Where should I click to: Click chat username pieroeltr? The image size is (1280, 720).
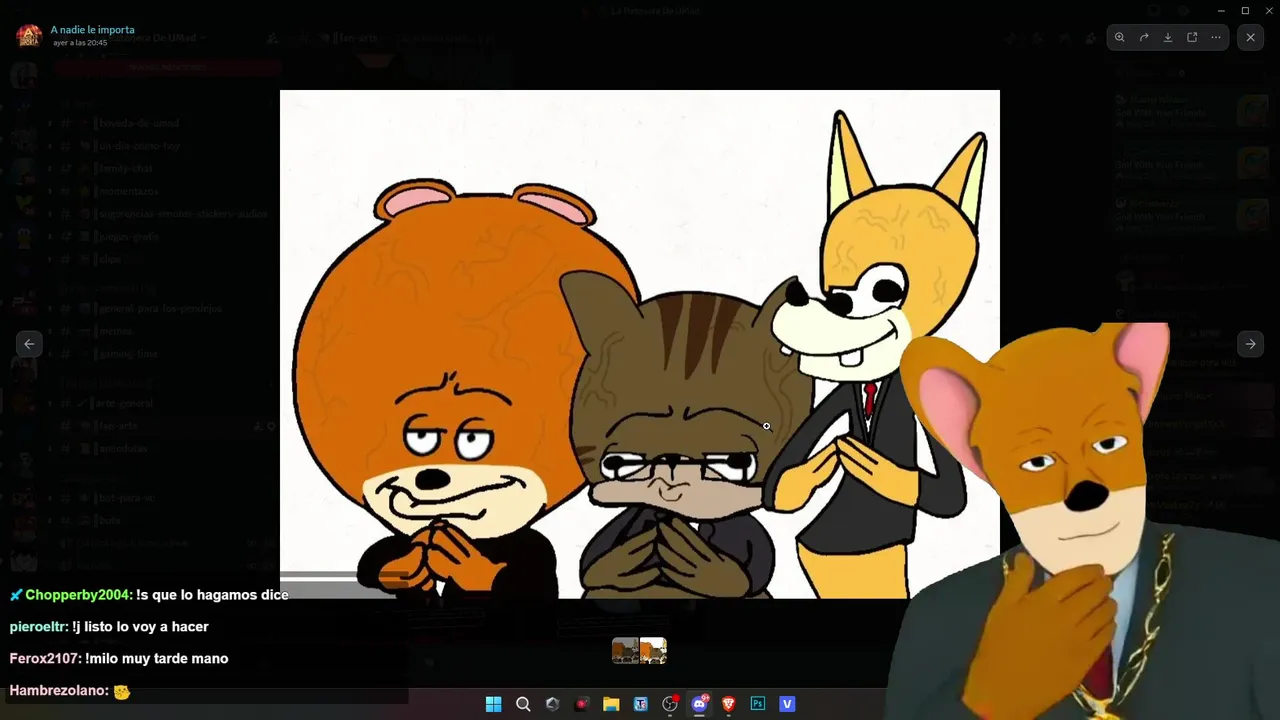[x=39, y=627]
